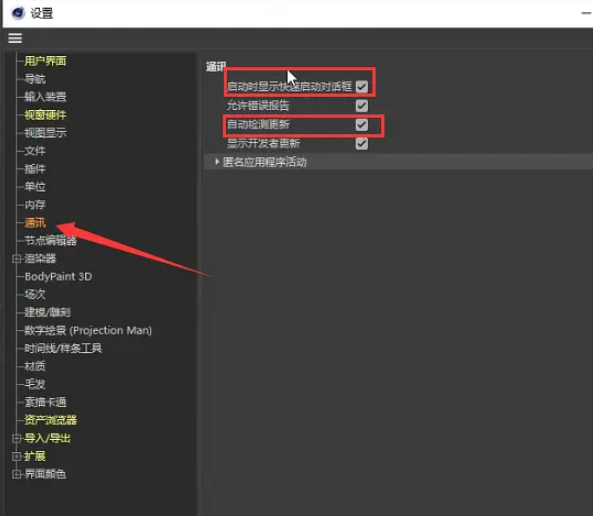Viewport: 593px width, 516px height.
Task: Toggle 自动检测更新 checkbox
Action: [x=362, y=124]
